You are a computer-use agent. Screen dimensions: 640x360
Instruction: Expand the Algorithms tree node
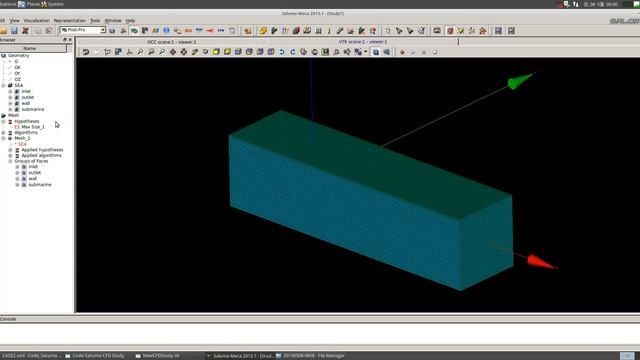4,133
